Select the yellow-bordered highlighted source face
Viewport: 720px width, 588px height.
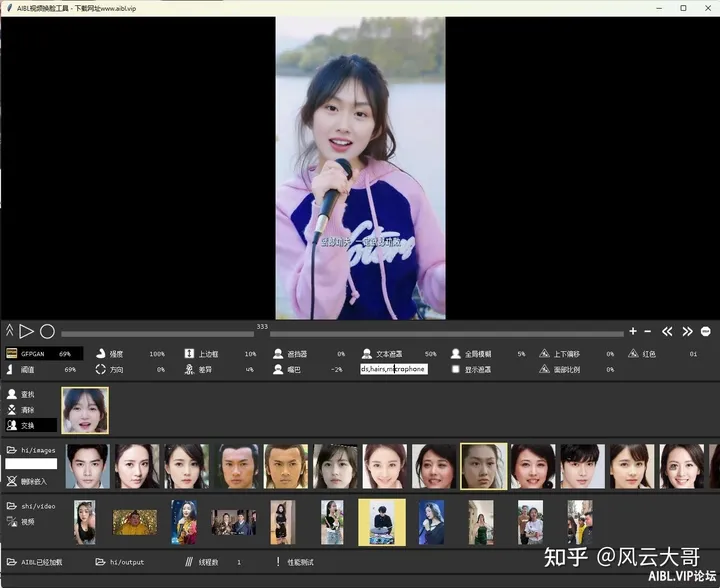click(x=484, y=466)
